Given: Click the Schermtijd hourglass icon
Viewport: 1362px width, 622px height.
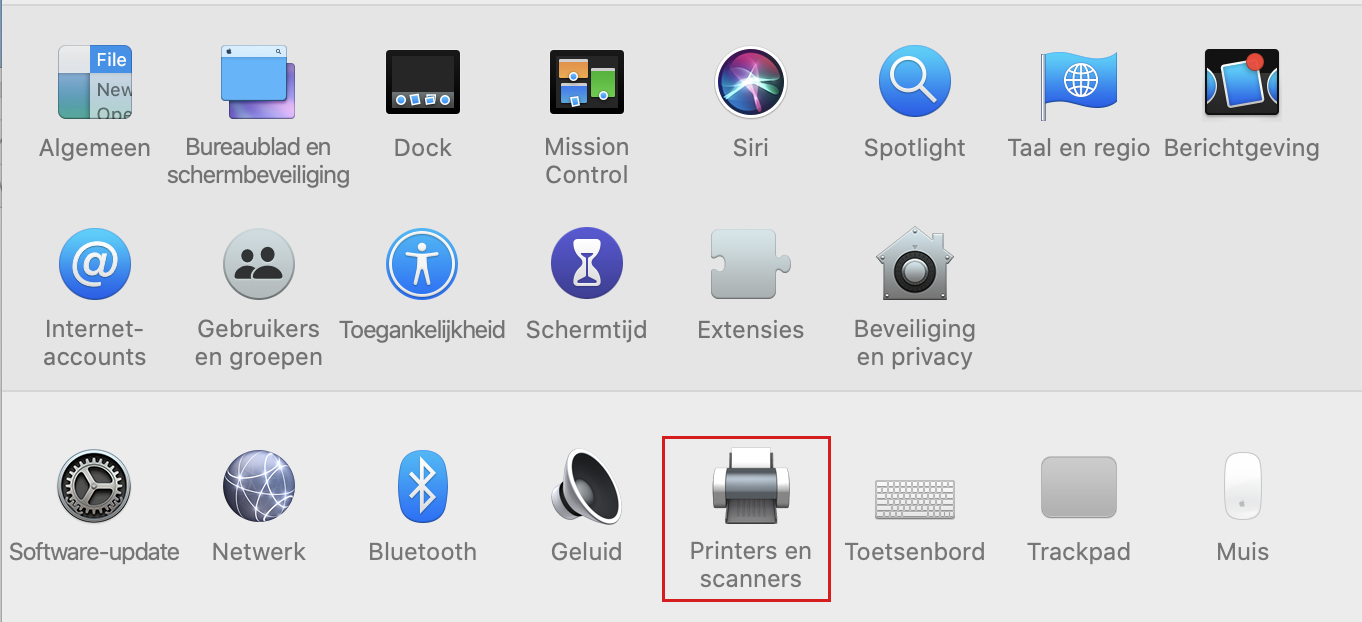Looking at the screenshot, I should coord(587,264).
